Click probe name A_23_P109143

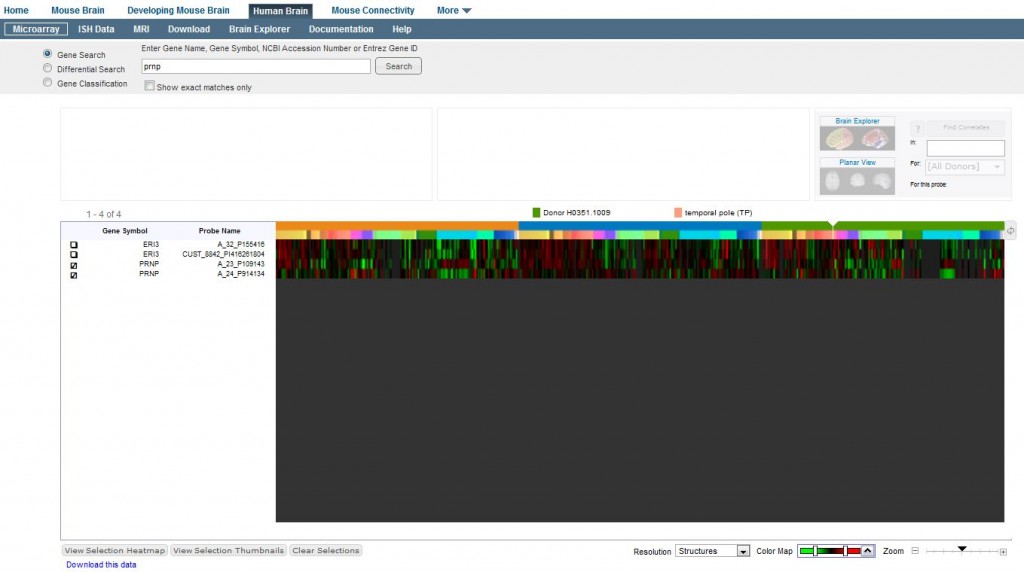tap(241, 264)
